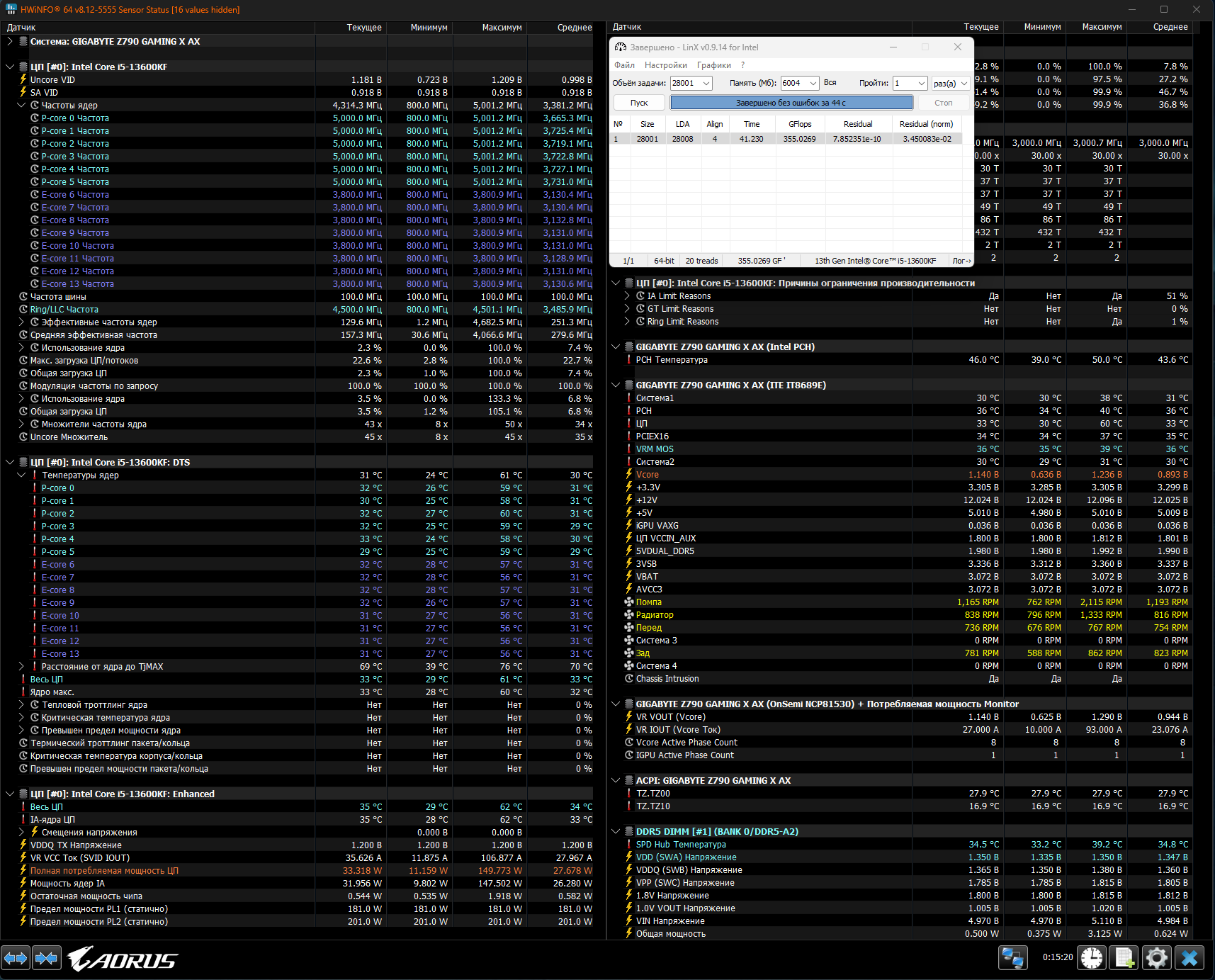Click the shrink columns inward arrows icon
The width and height of the screenshot is (1215, 980).
coord(47,959)
